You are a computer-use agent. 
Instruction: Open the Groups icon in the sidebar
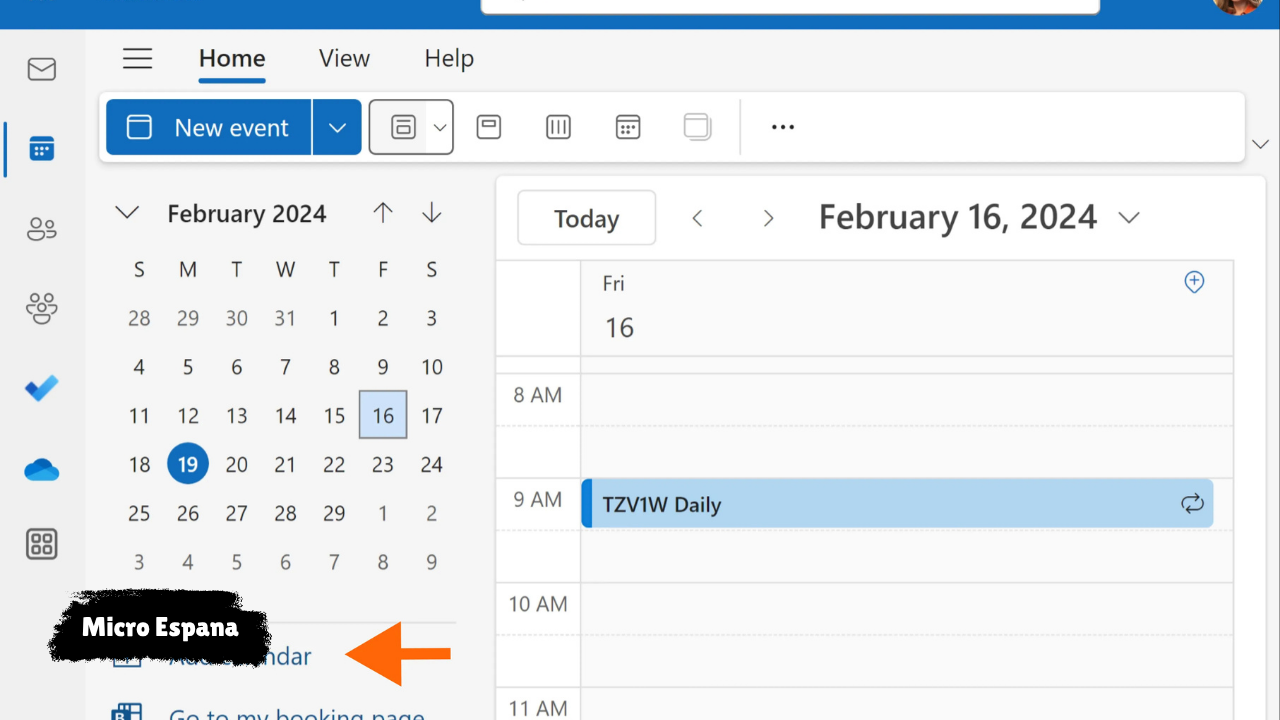click(41, 308)
